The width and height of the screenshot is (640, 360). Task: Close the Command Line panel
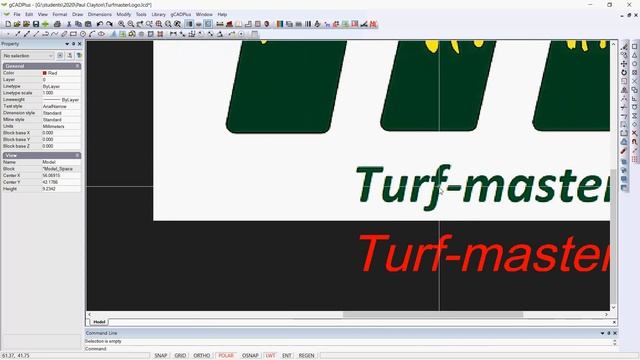(615, 333)
